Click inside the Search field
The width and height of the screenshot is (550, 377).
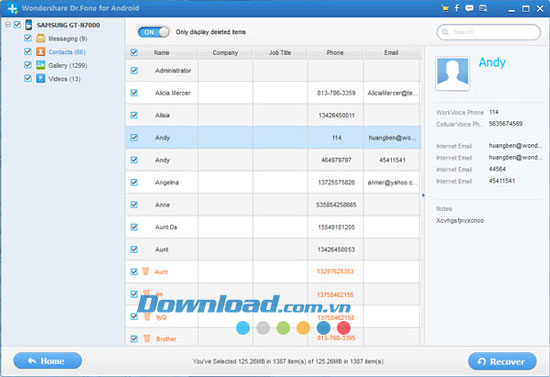489,32
